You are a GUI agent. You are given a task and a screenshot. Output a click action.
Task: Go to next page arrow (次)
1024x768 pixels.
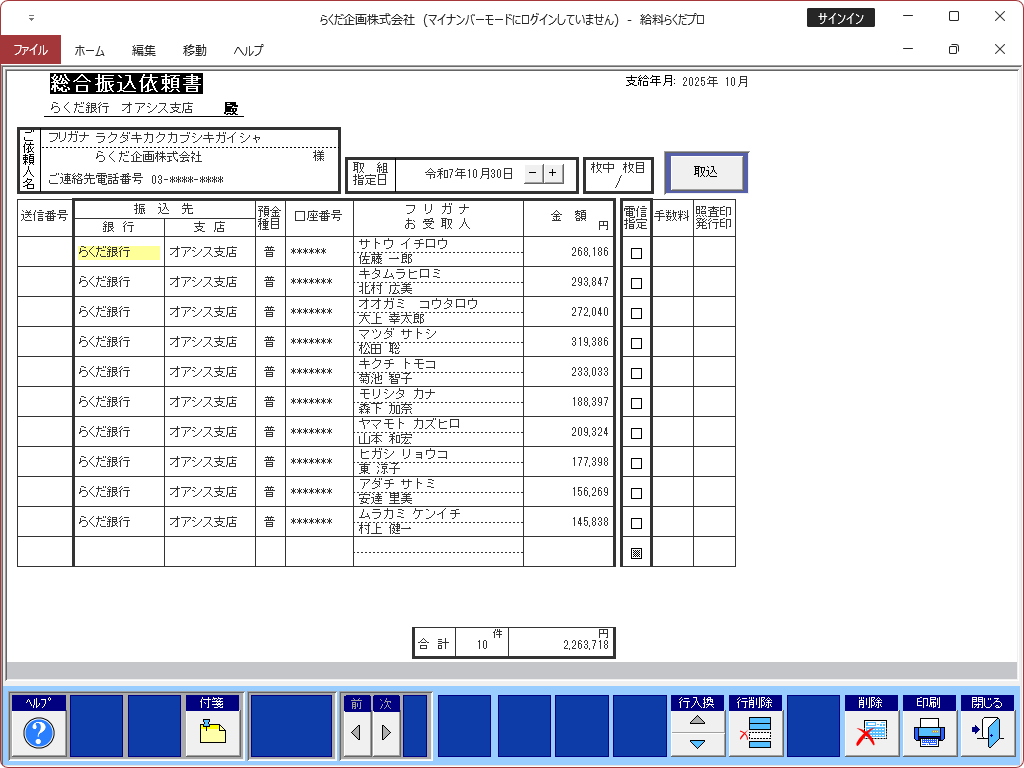pos(386,733)
